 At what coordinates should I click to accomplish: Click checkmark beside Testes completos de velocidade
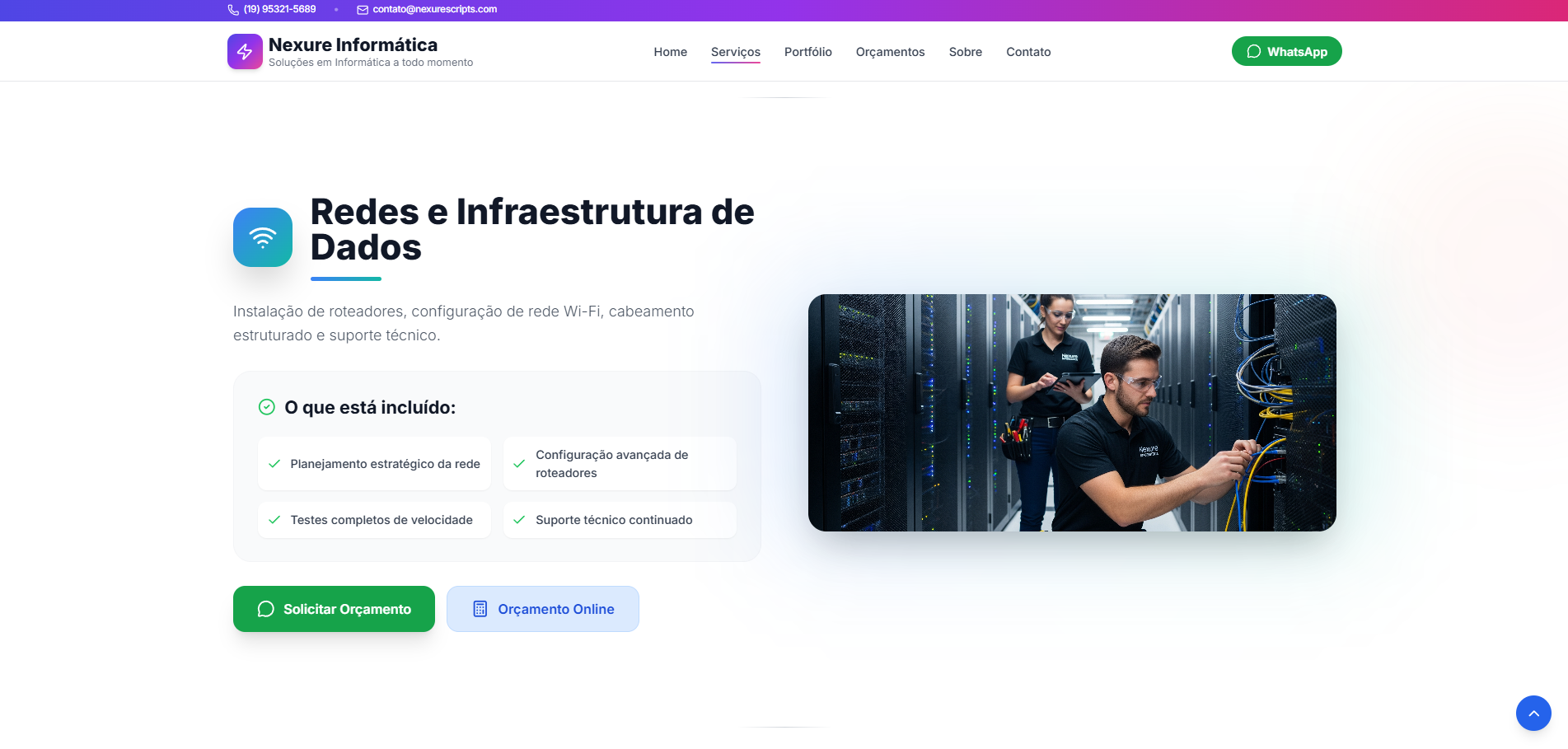tap(274, 520)
